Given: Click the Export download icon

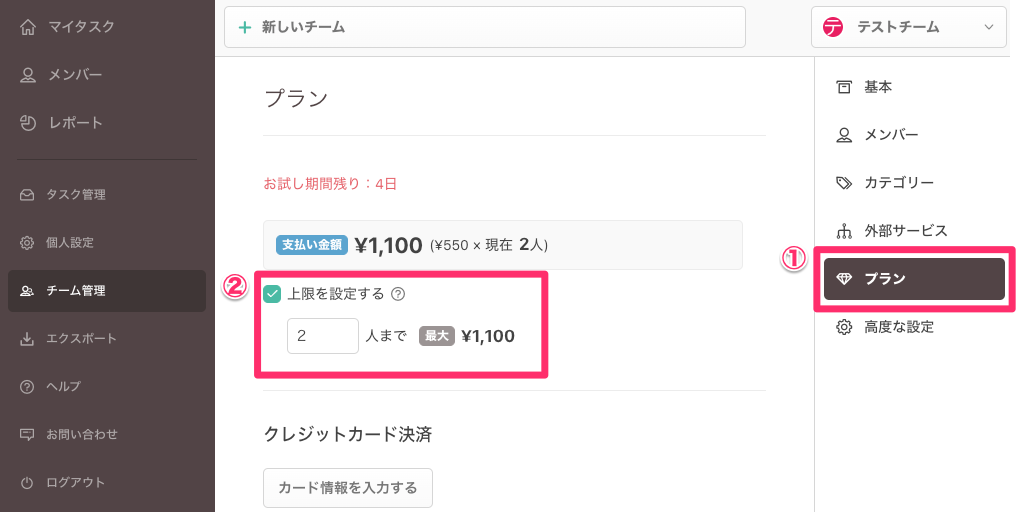Looking at the screenshot, I should click(27, 339).
